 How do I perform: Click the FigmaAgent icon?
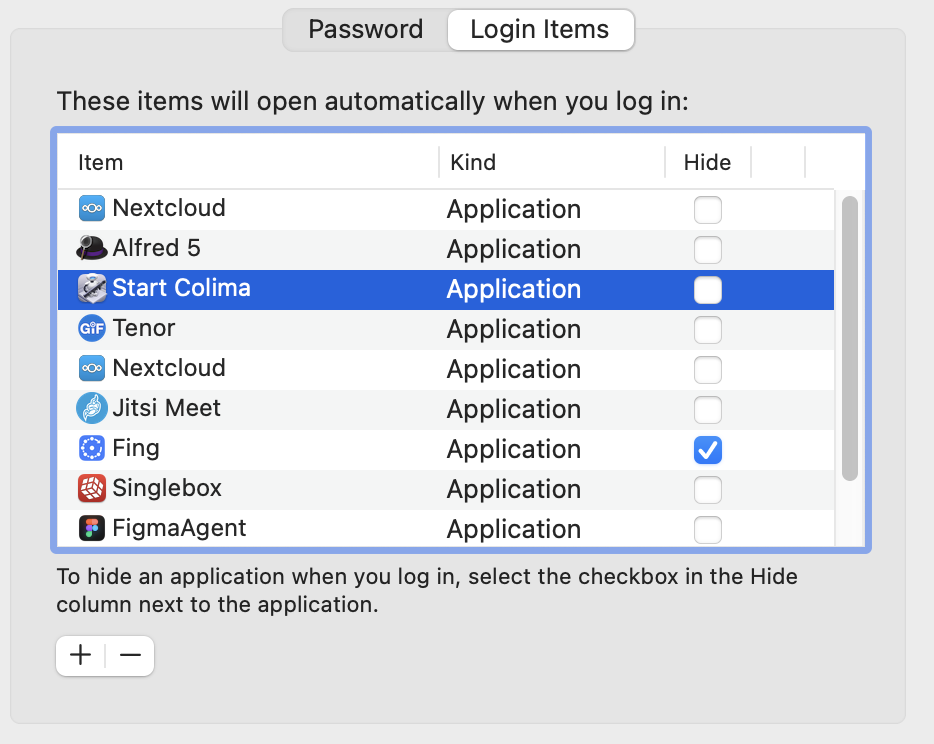click(92, 528)
